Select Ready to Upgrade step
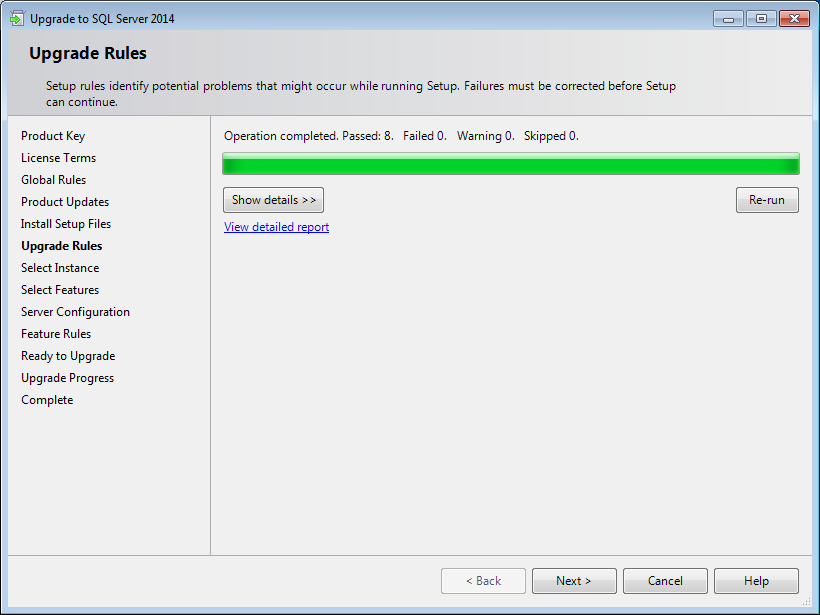 (x=68, y=356)
